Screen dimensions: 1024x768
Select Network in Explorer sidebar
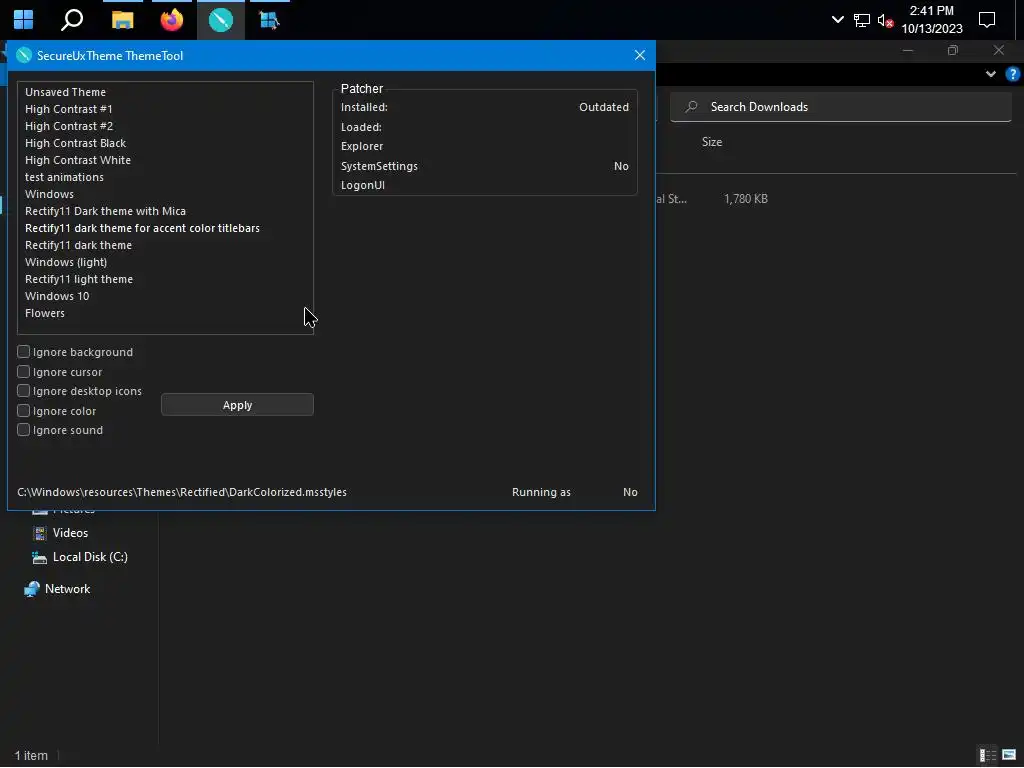click(57, 589)
